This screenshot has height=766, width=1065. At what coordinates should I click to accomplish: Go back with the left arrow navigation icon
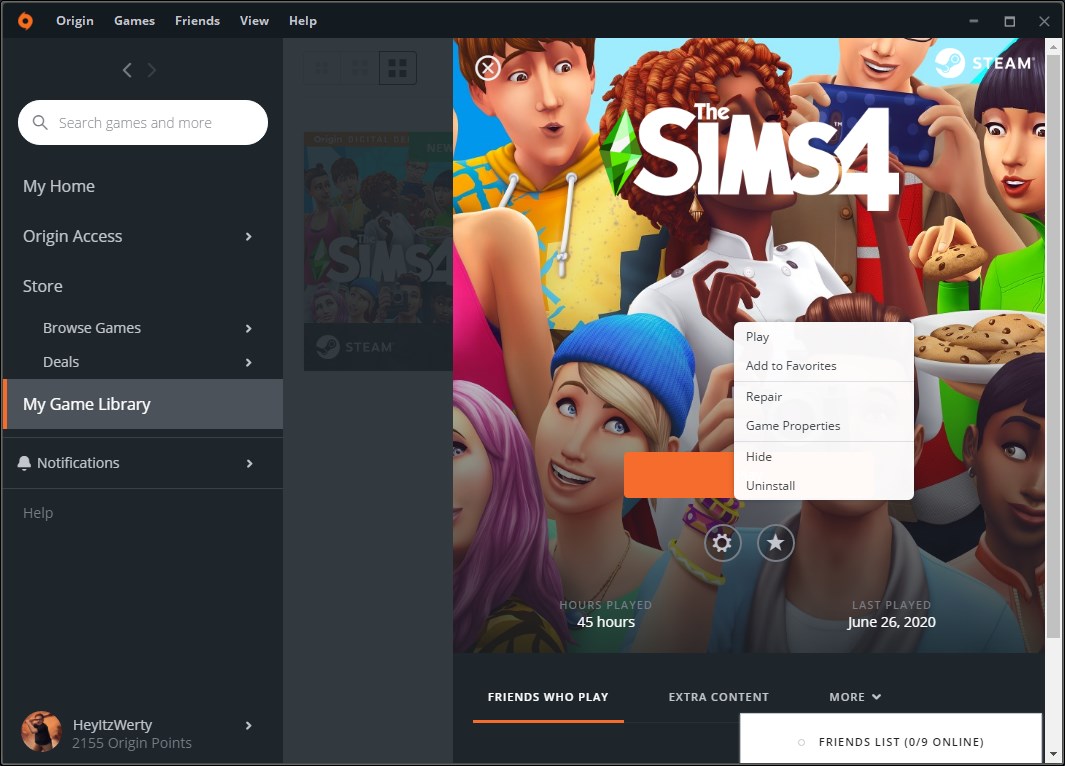(127, 70)
